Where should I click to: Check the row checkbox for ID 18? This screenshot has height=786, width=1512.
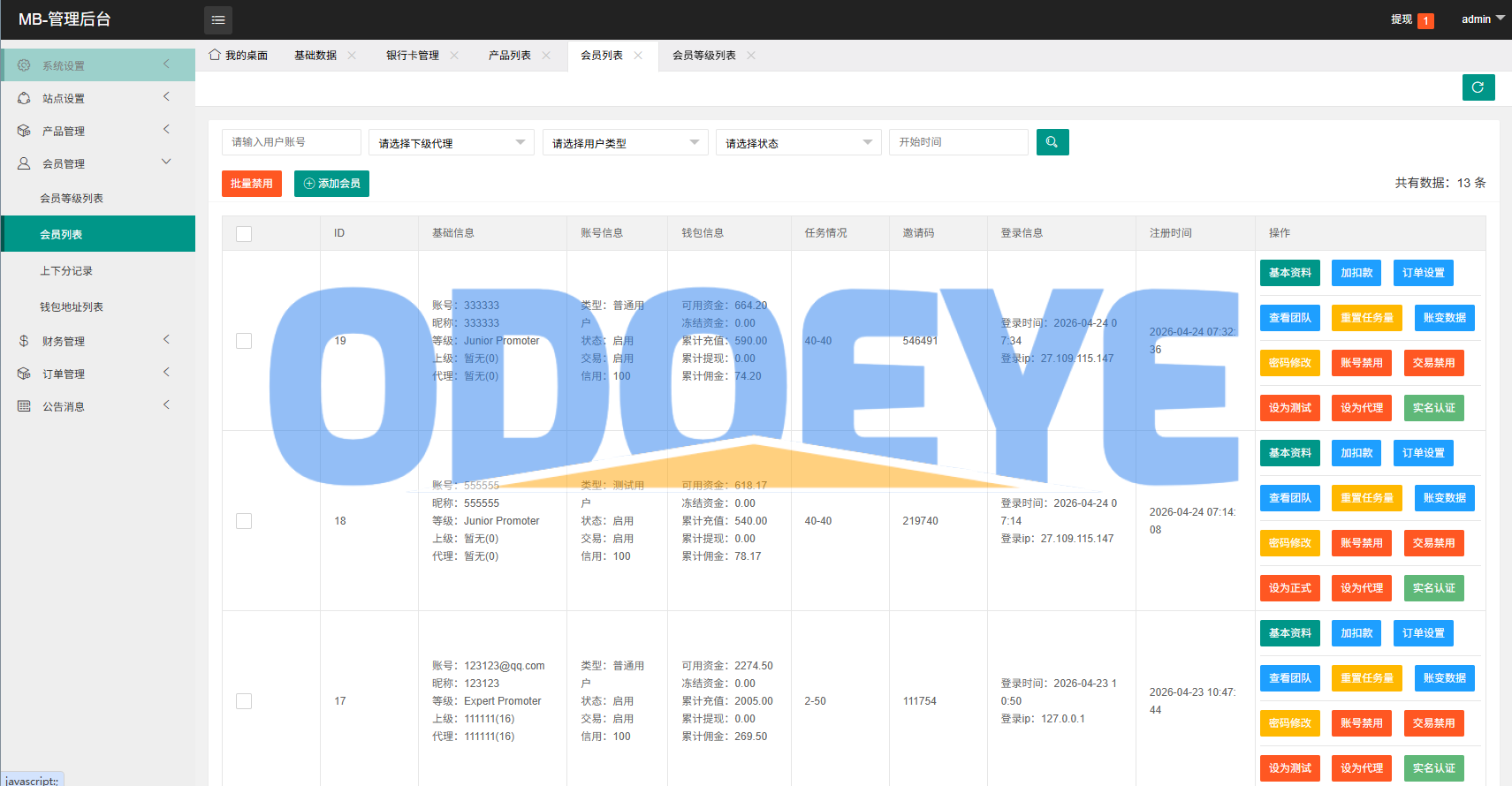click(244, 521)
